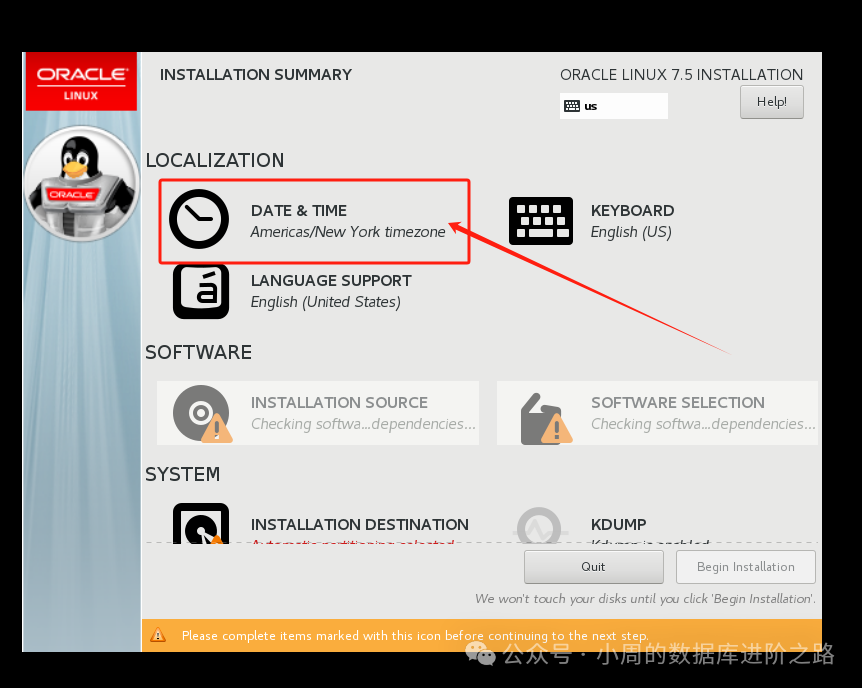This screenshot has width=862, height=688.
Task: Click the INSTALLATION SUMMARY heading
Action: [x=256, y=75]
